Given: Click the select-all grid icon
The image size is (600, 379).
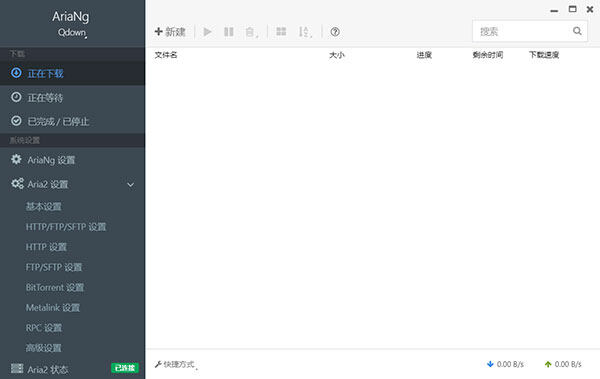Looking at the screenshot, I should tap(281, 31).
